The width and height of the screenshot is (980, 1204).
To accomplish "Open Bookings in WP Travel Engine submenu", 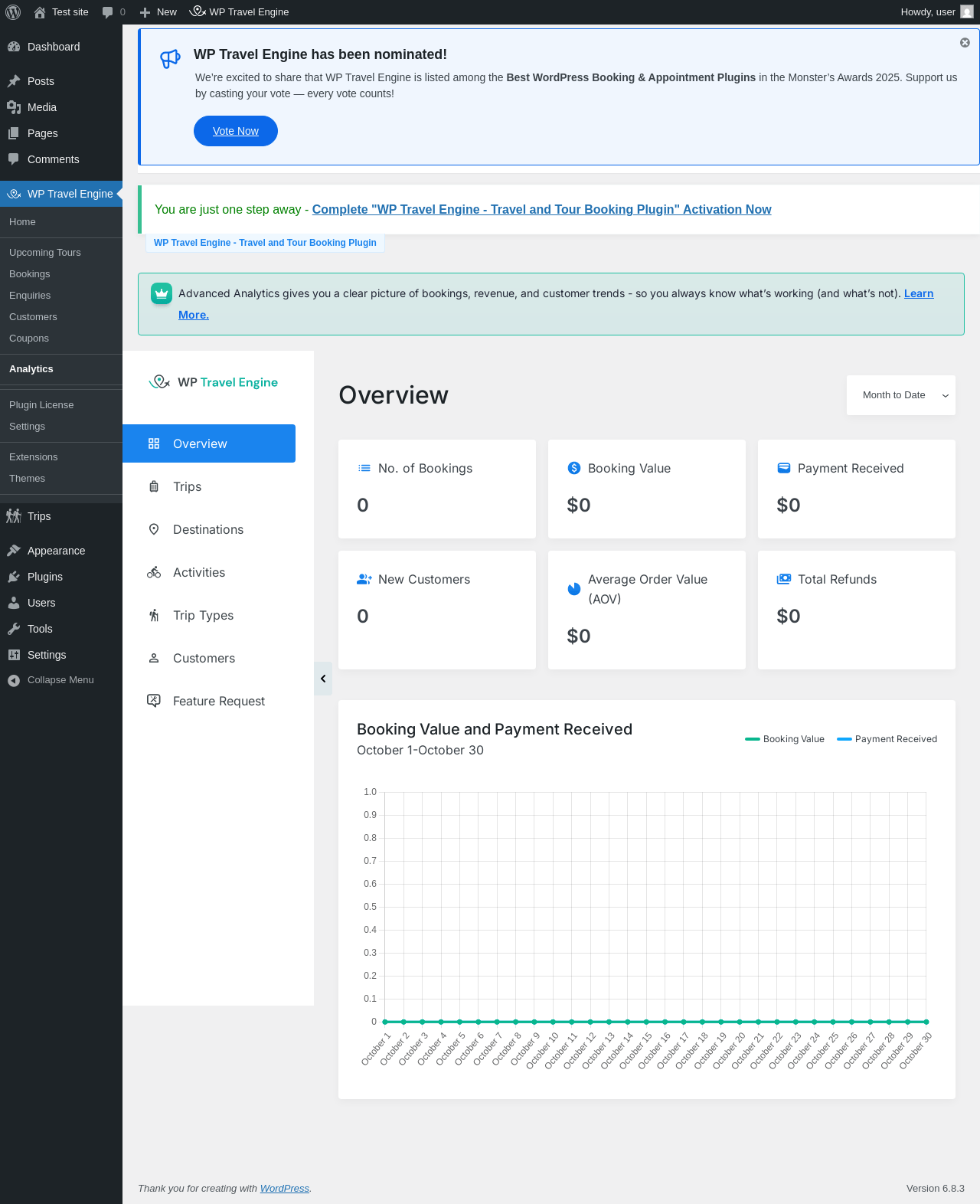I will point(30,274).
